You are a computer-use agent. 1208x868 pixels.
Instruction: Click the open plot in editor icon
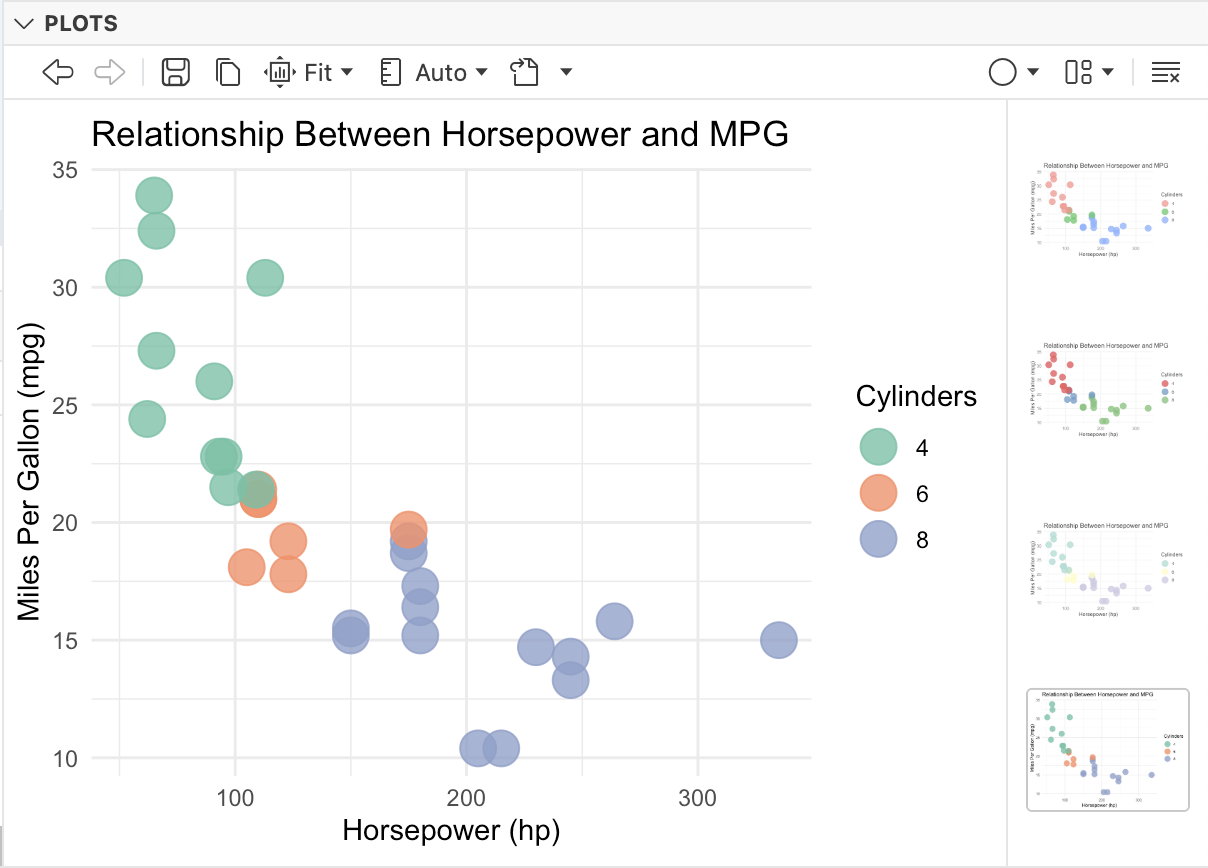pyautogui.click(x=524, y=72)
